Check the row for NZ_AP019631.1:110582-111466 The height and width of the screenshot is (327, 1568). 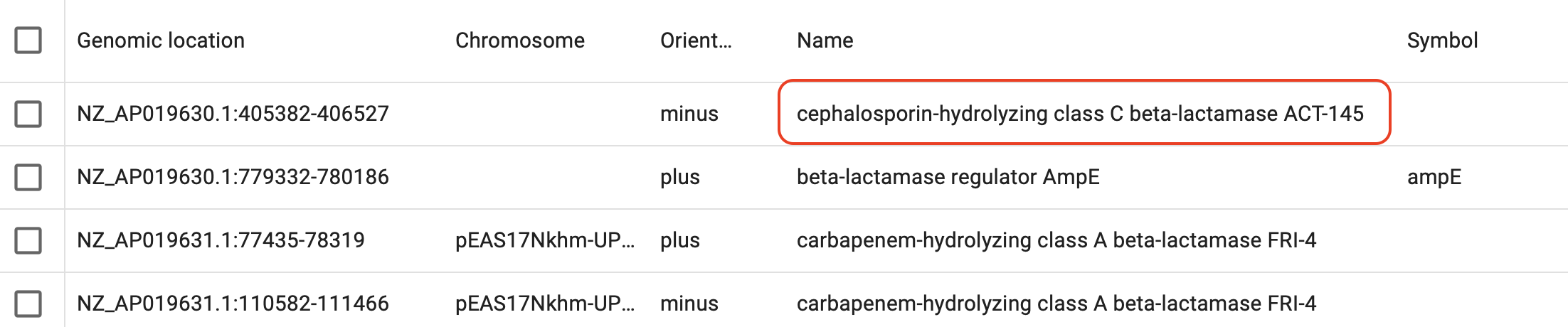point(28,304)
